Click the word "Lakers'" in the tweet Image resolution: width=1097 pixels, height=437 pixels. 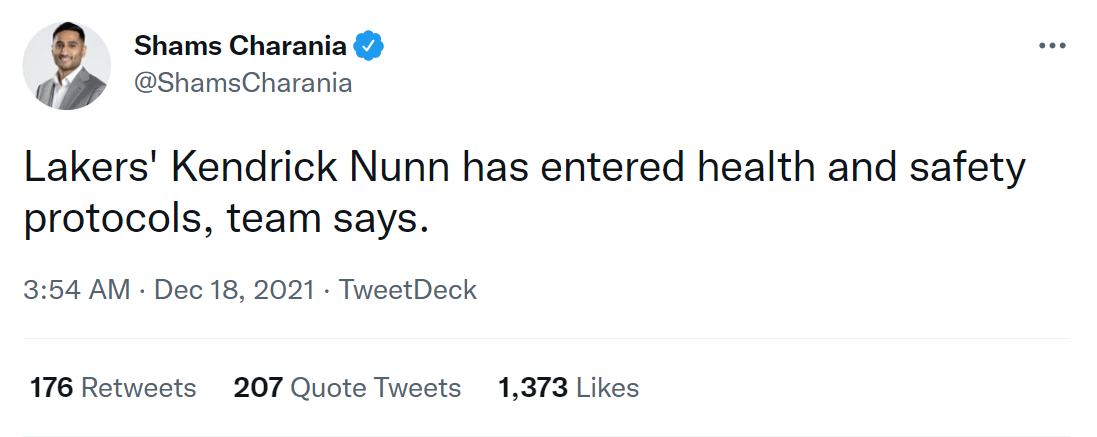click(88, 168)
